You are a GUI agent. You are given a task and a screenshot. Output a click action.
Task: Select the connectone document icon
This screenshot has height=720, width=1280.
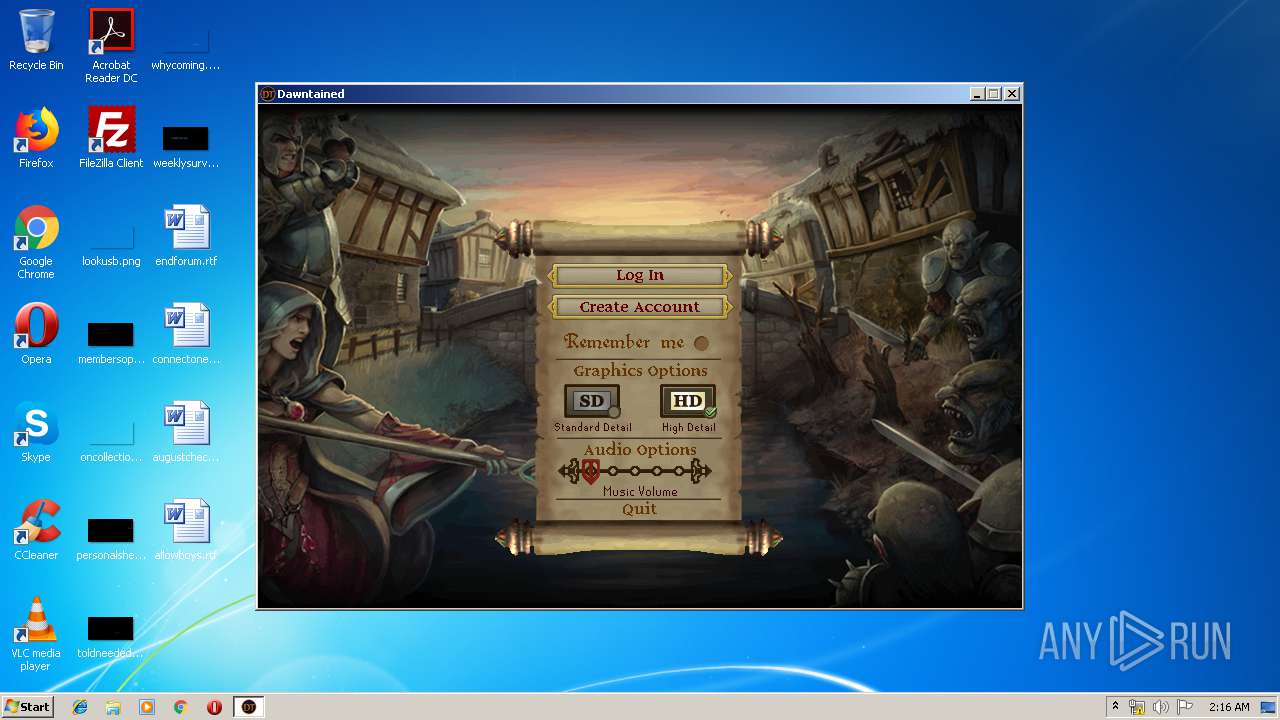click(x=186, y=334)
